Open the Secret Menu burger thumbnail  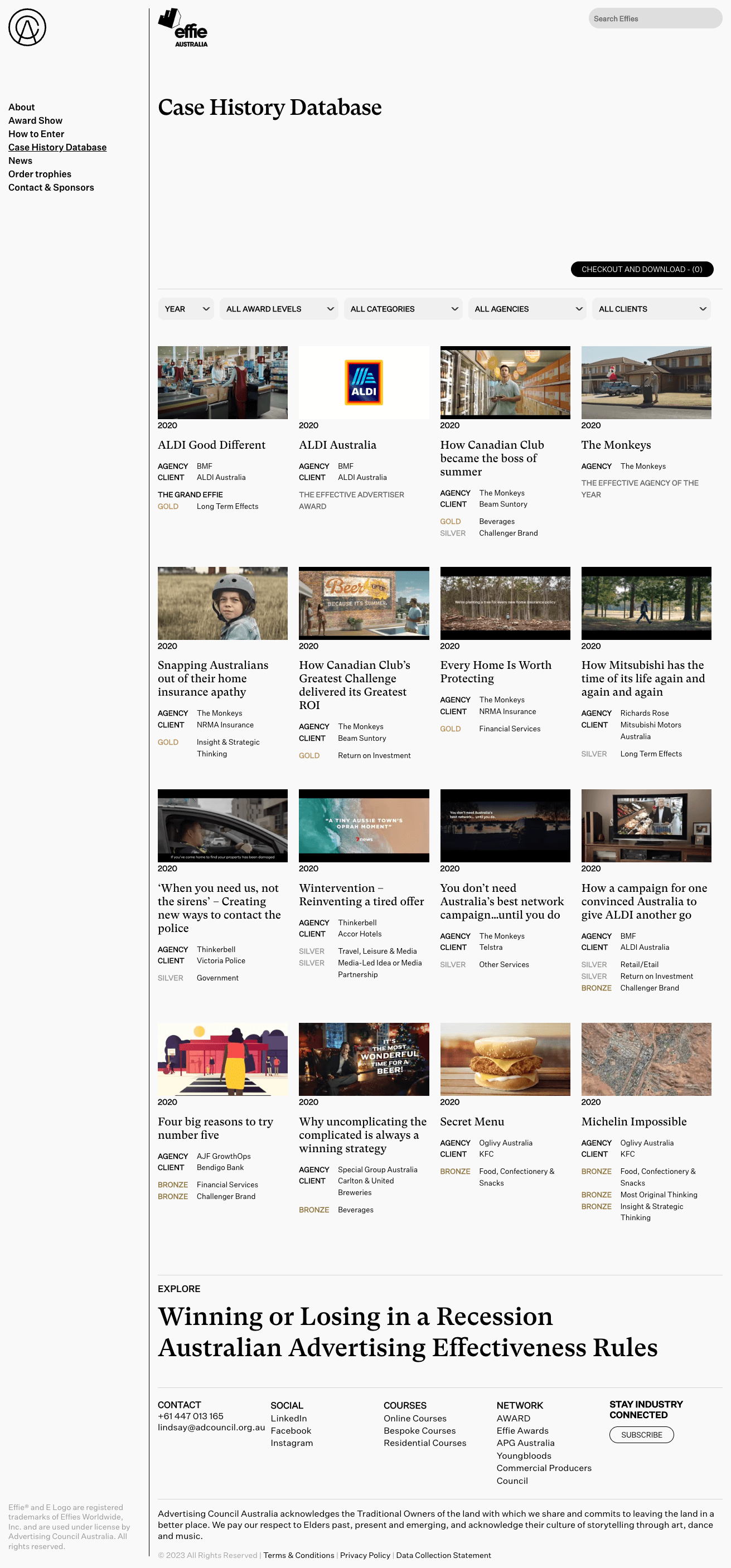click(x=505, y=1059)
